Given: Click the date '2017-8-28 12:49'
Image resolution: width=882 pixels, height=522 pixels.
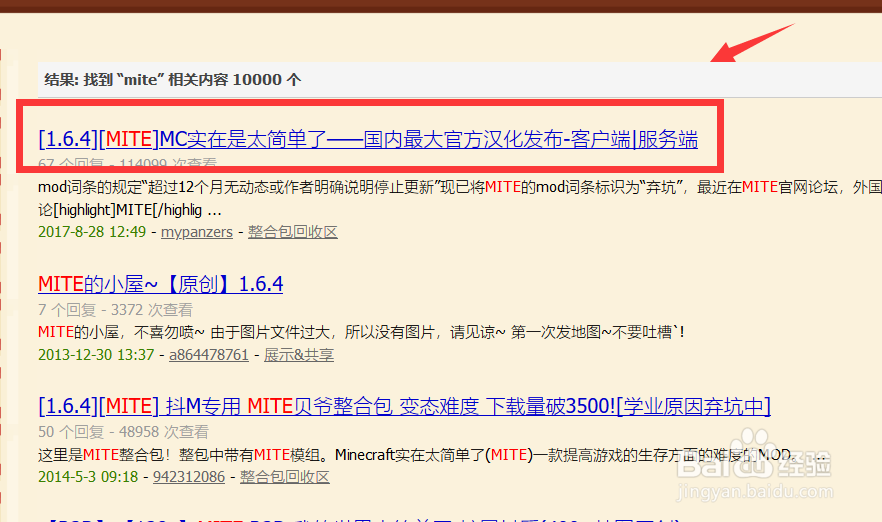Looking at the screenshot, I should tap(92, 232).
